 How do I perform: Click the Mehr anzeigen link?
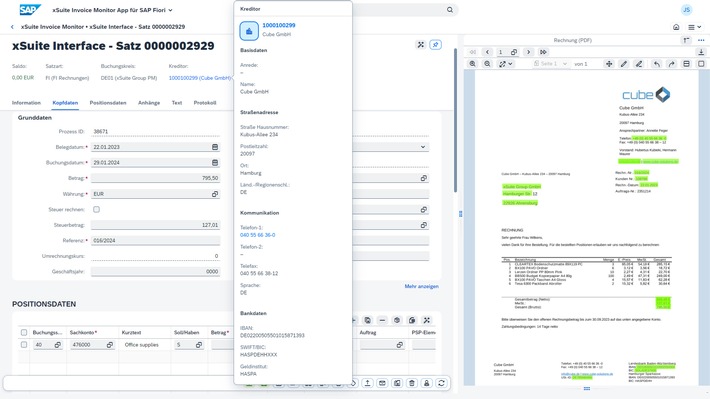(x=421, y=286)
